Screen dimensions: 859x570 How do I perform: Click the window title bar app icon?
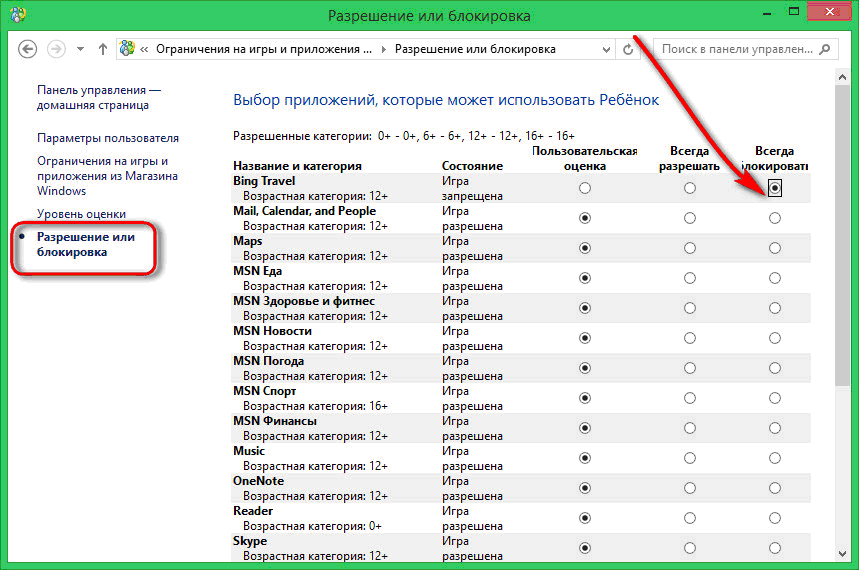tap(18, 14)
